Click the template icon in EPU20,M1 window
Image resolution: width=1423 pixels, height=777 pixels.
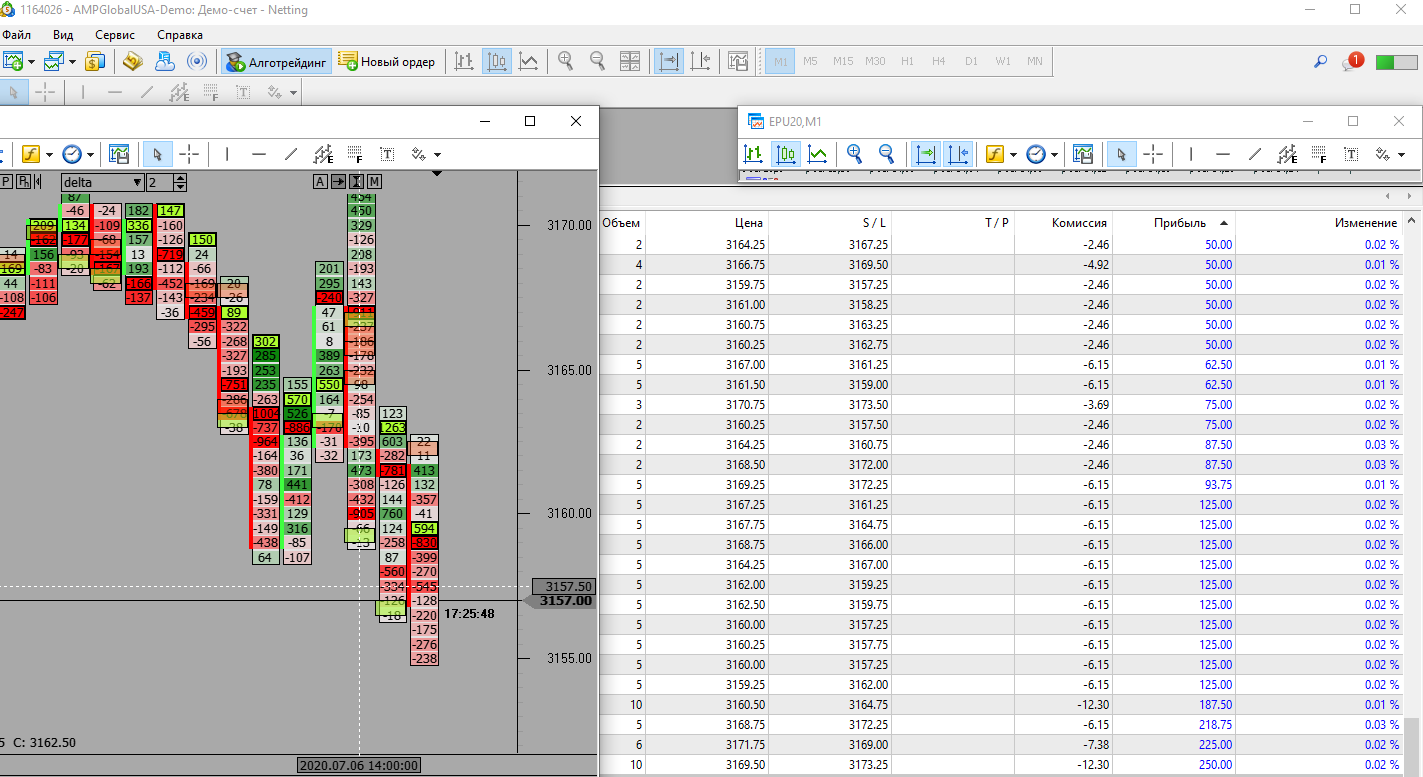click(x=1083, y=154)
